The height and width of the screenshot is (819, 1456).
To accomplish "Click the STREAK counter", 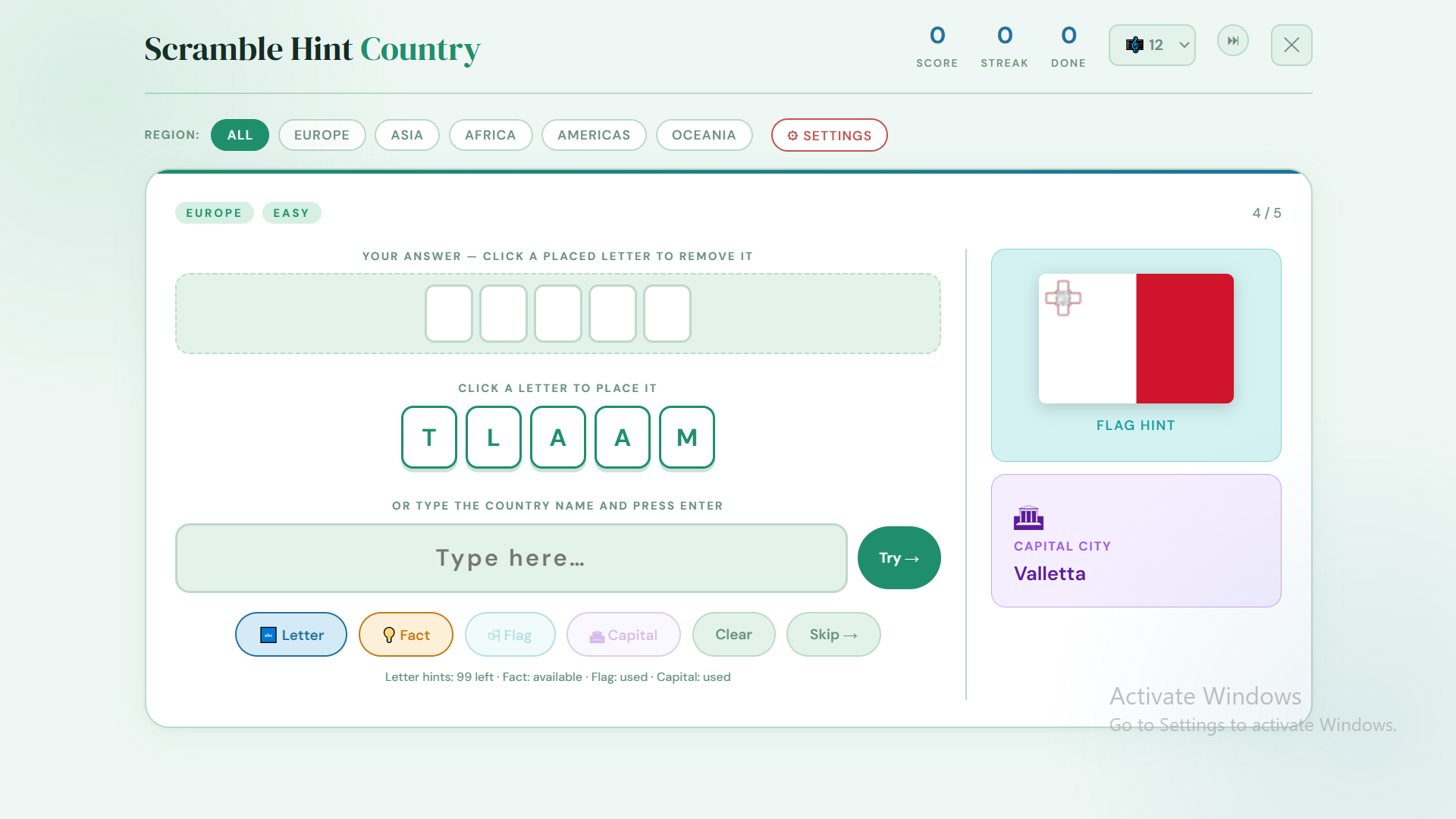I will click(x=1005, y=46).
